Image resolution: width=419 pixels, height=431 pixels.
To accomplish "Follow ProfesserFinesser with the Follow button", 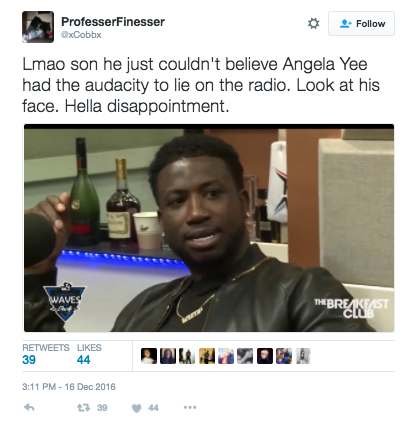I will coord(361,23).
